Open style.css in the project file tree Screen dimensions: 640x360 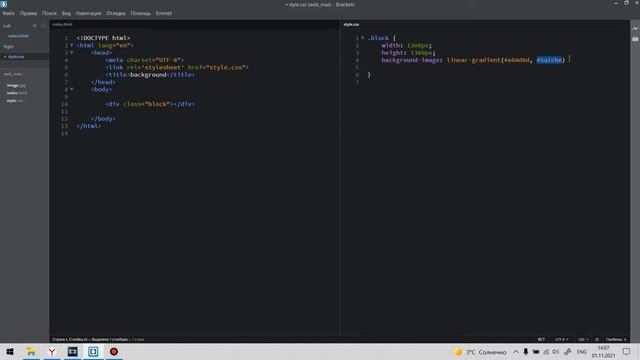click(x=15, y=101)
